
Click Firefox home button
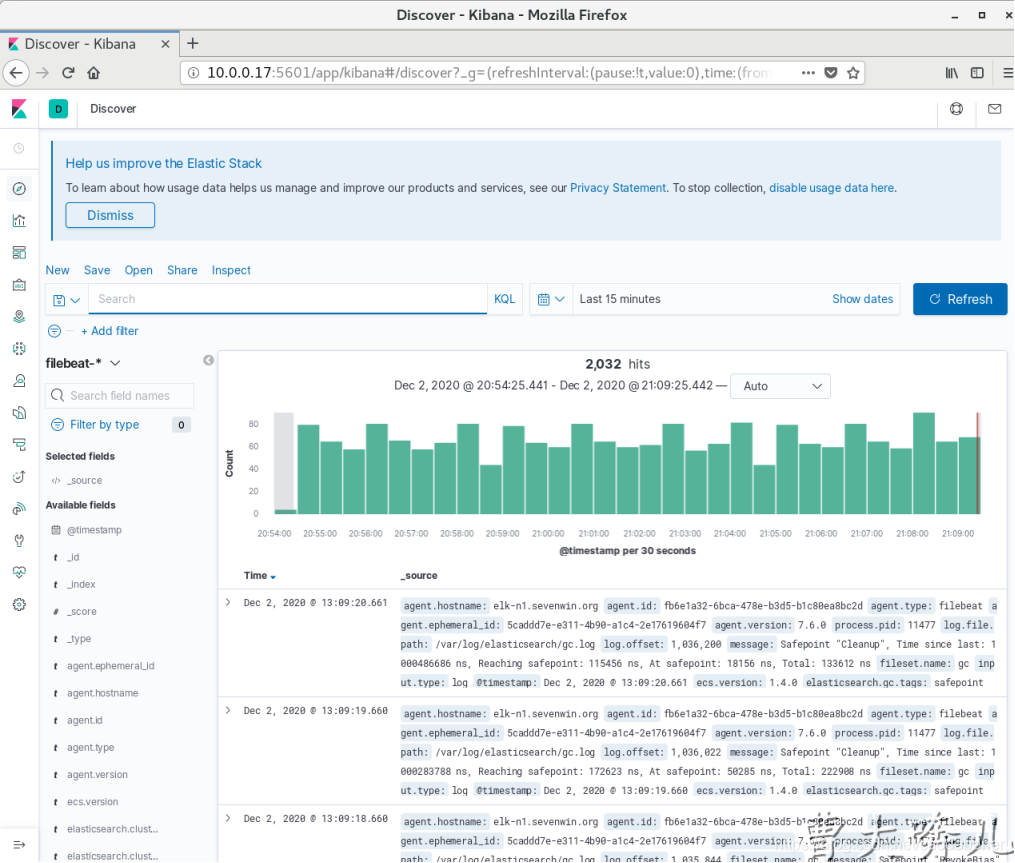tap(94, 73)
